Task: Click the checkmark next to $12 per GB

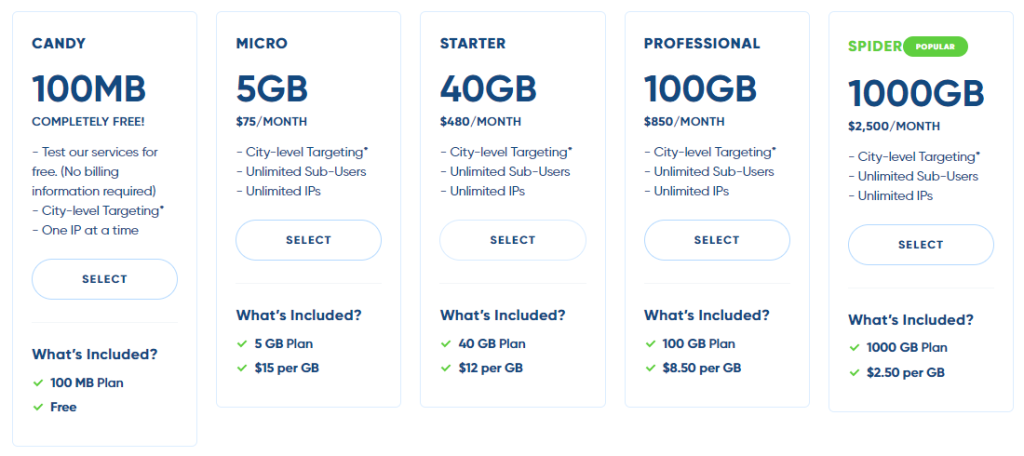Action: 446,368
